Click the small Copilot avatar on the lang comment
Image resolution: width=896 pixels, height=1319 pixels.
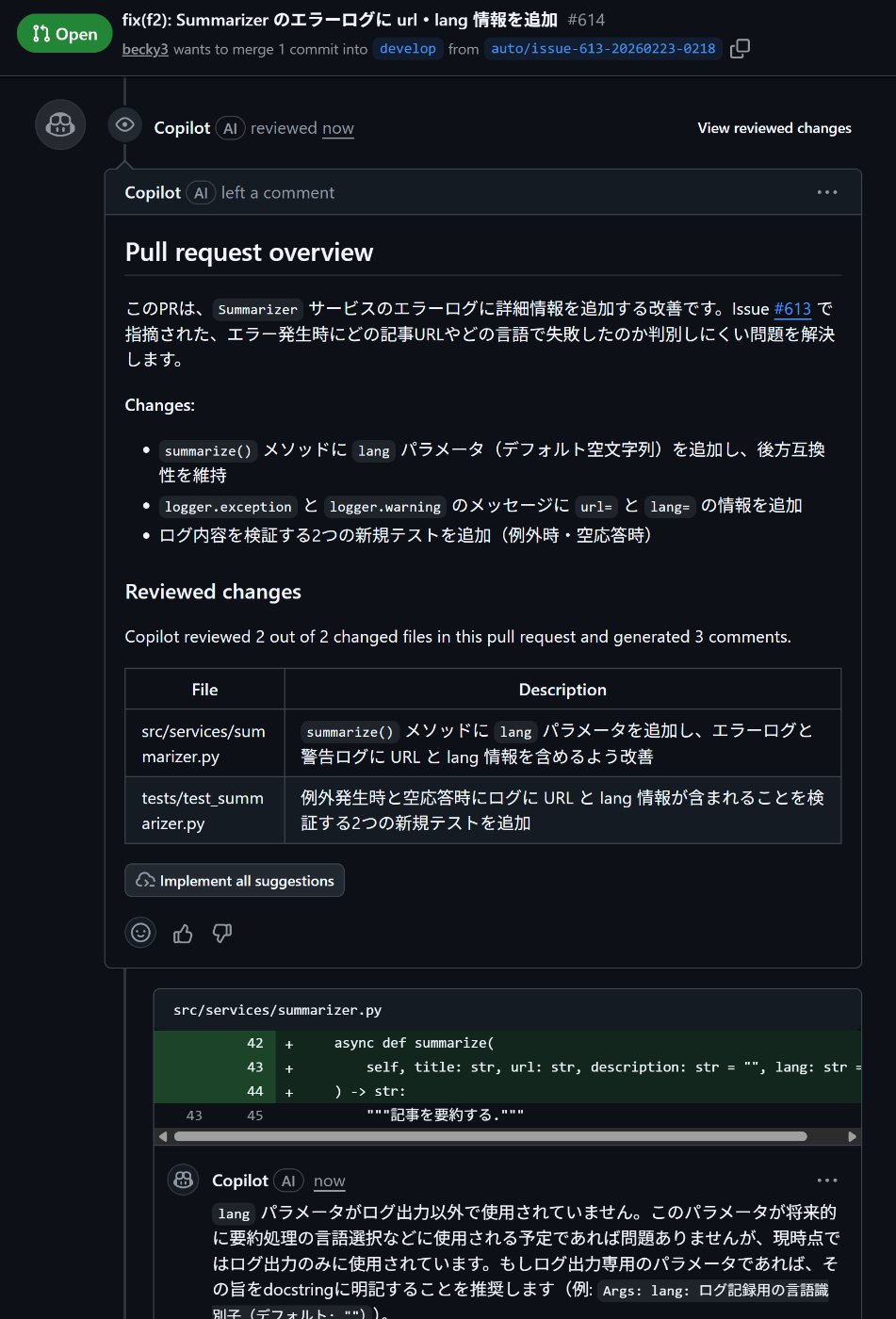click(184, 1180)
